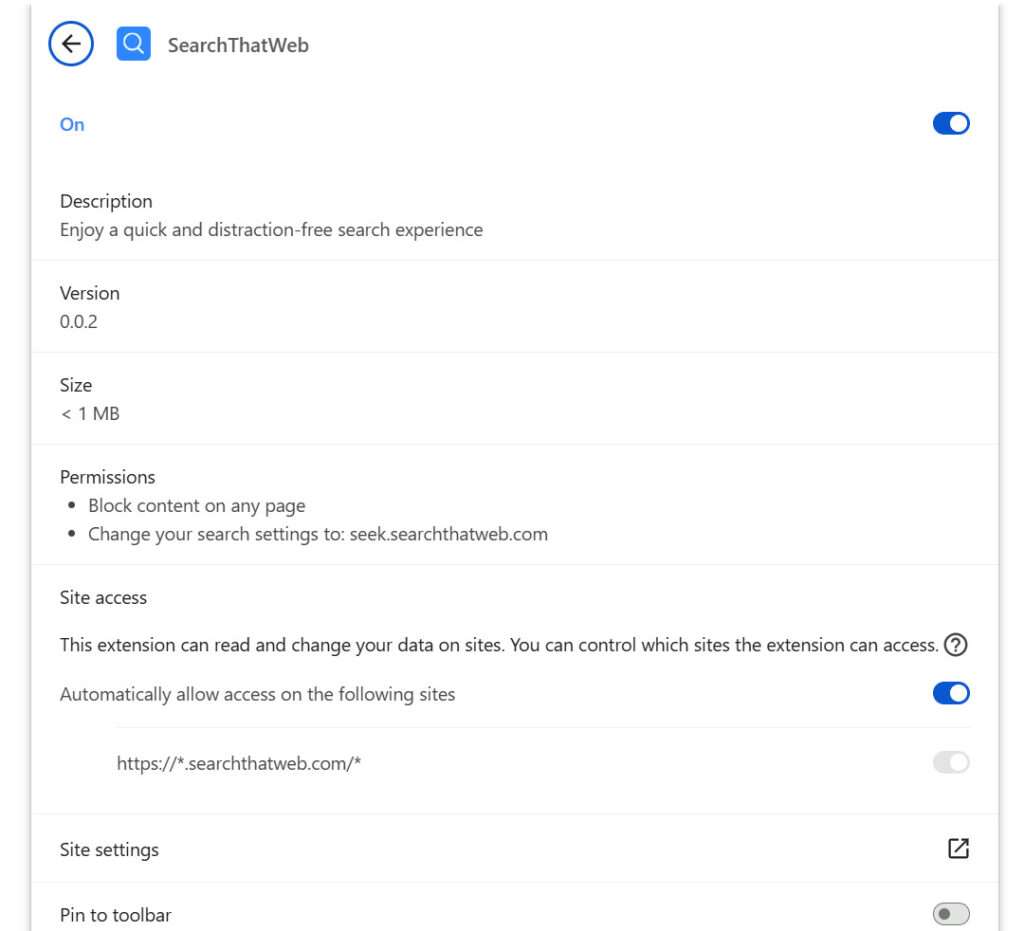The image size is (1024, 931).
Task: Click the Site settings external link icon
Action: [957, 847]
